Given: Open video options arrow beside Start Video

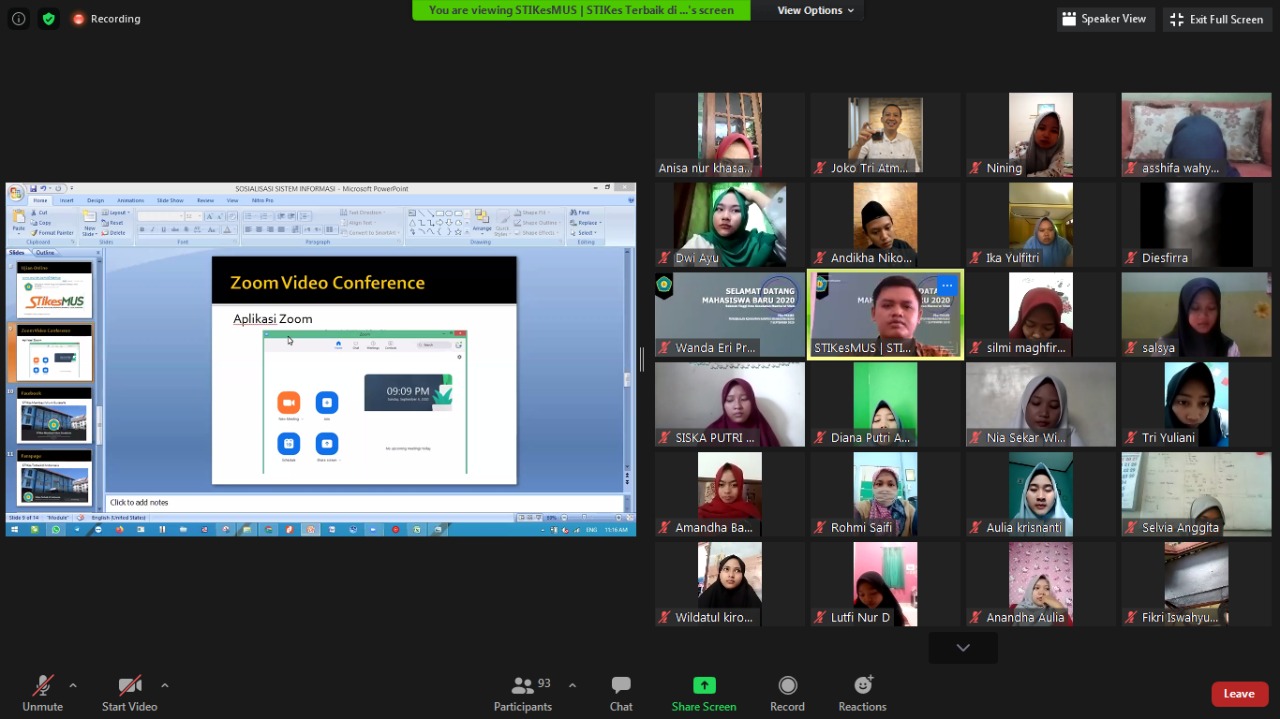Looking at the screenshot, I should click(164, 685).
